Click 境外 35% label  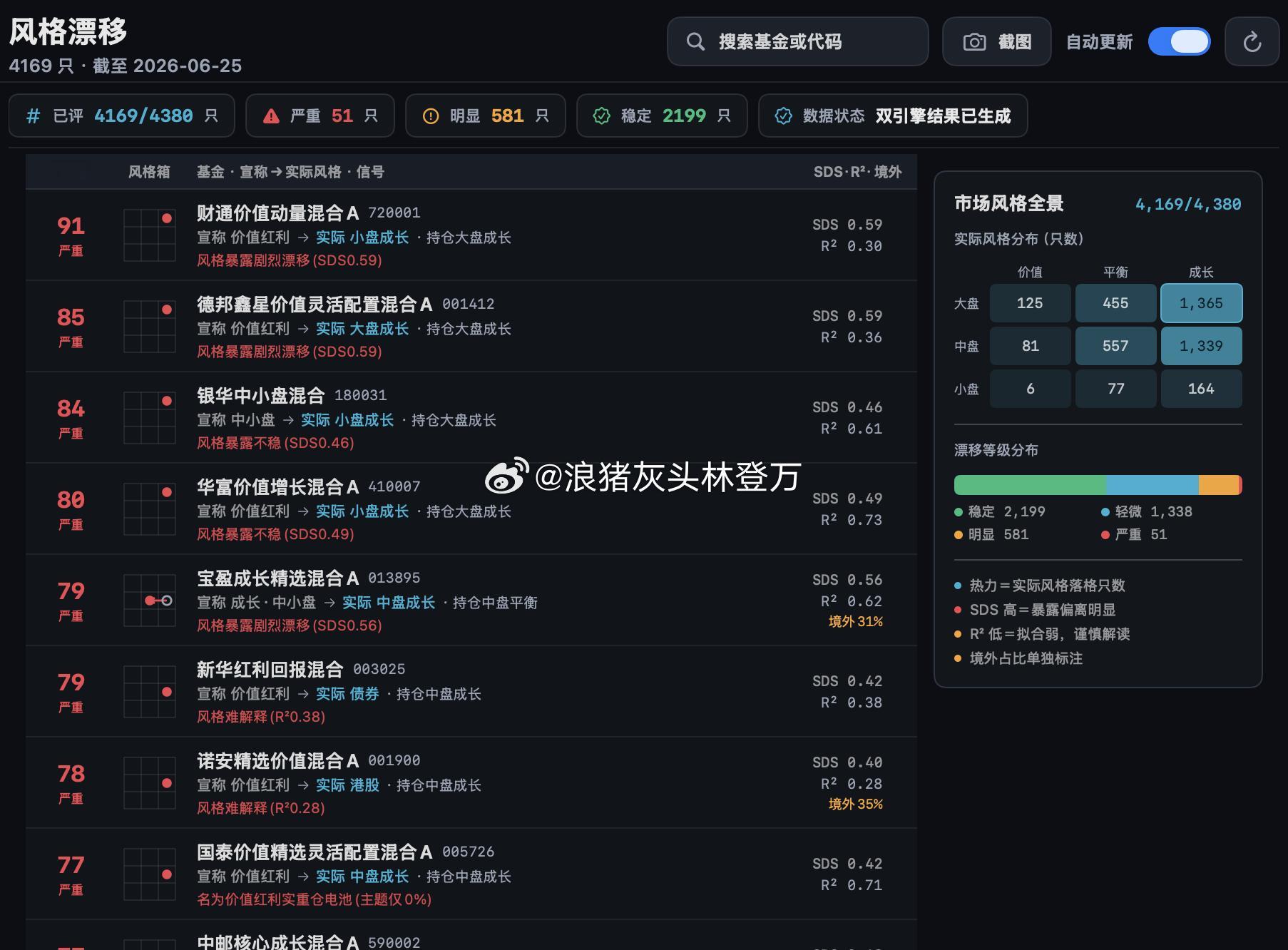856,804
